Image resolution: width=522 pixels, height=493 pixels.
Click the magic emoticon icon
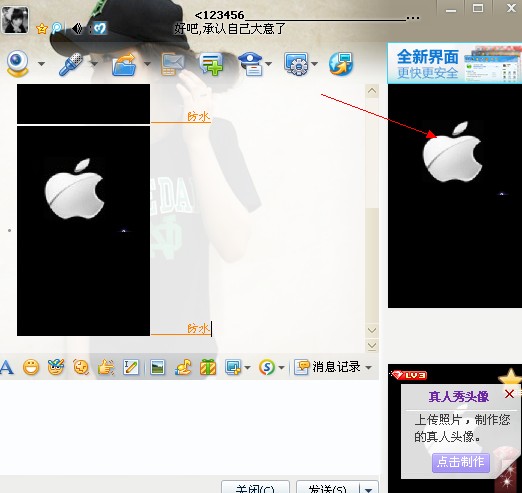pos(56,367)
